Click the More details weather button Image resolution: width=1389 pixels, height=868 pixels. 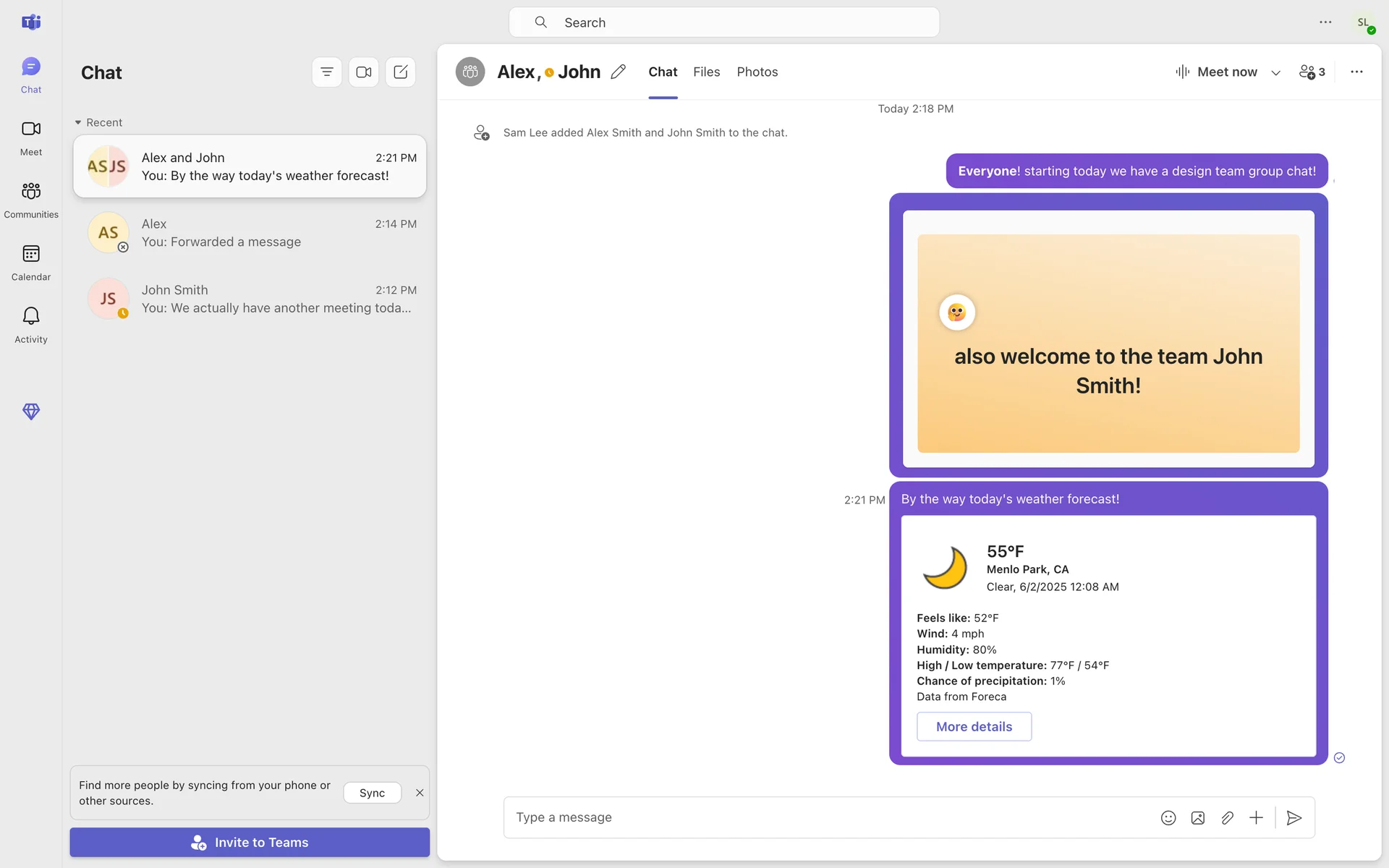pyautogui.click(x=974, y=726)
